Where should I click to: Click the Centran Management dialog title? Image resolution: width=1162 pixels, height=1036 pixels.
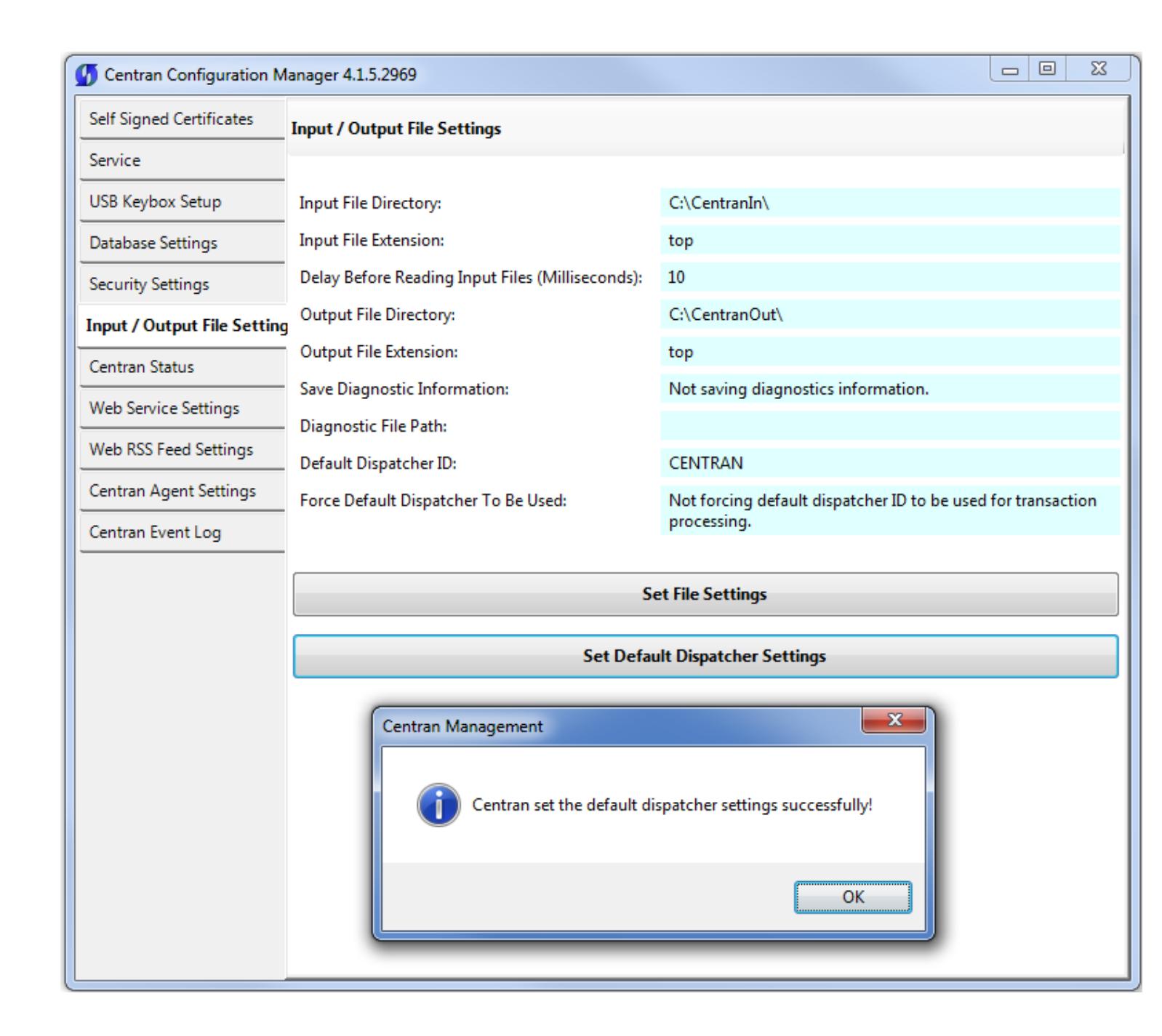pos(462,726)
